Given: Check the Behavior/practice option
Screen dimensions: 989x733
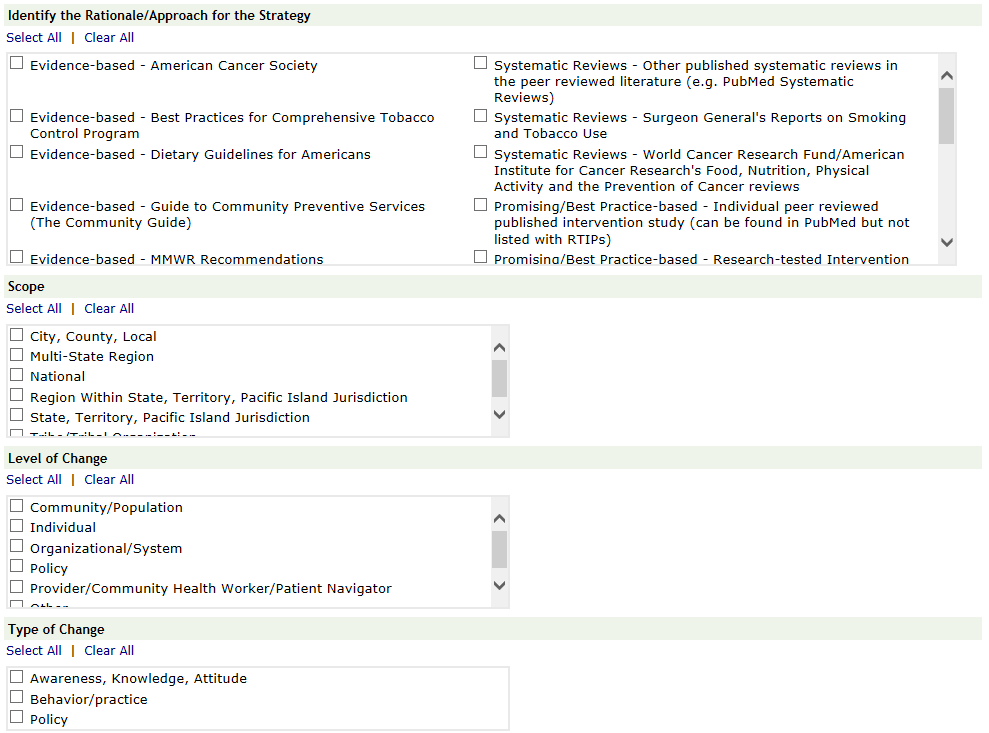Looking at the screenshot, I should click(x=17, y=698).
